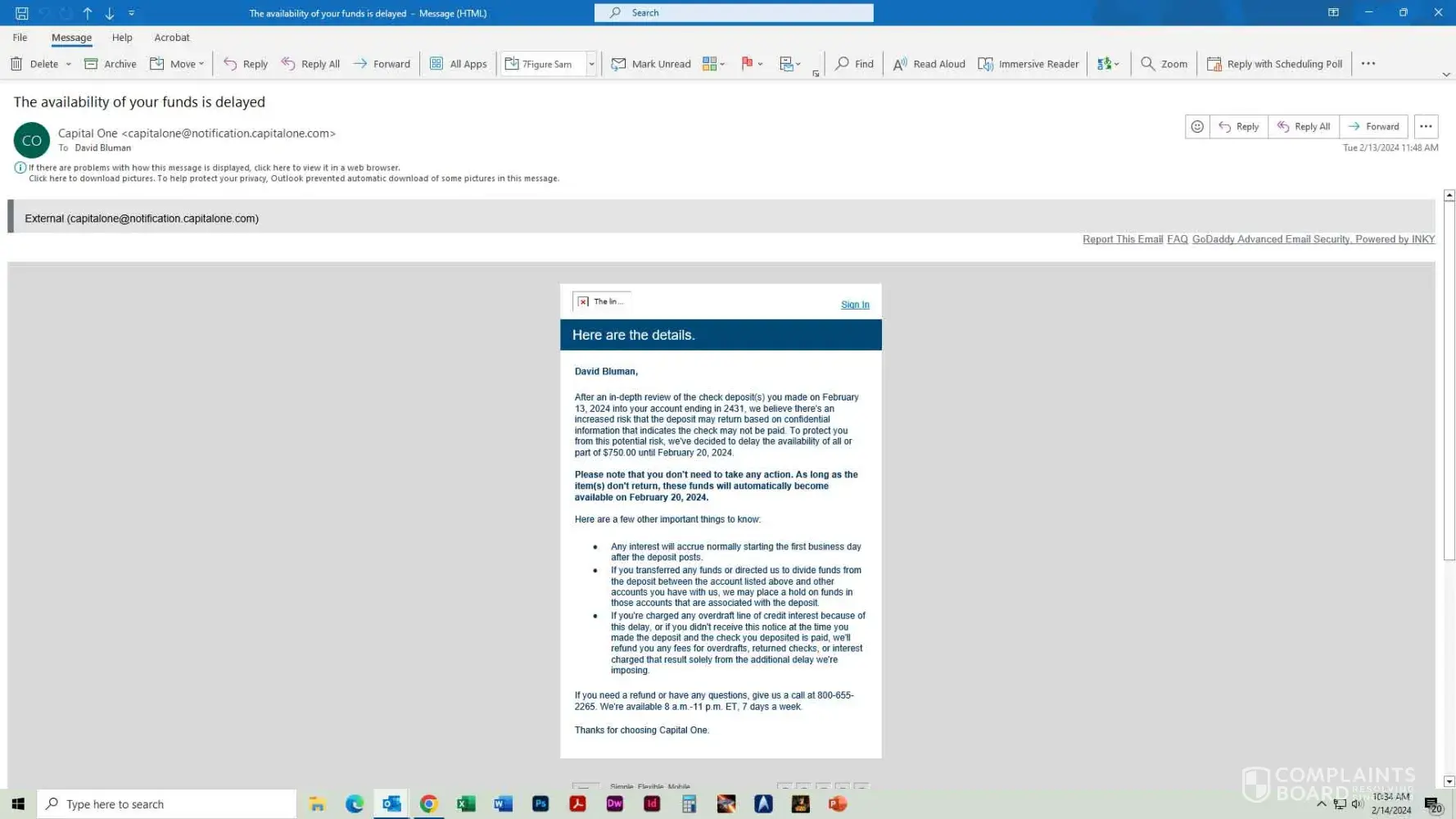Show hidden system tray icons
Image resolution: width=1456 pixels, height=819 pixels.
(1321, 804)
